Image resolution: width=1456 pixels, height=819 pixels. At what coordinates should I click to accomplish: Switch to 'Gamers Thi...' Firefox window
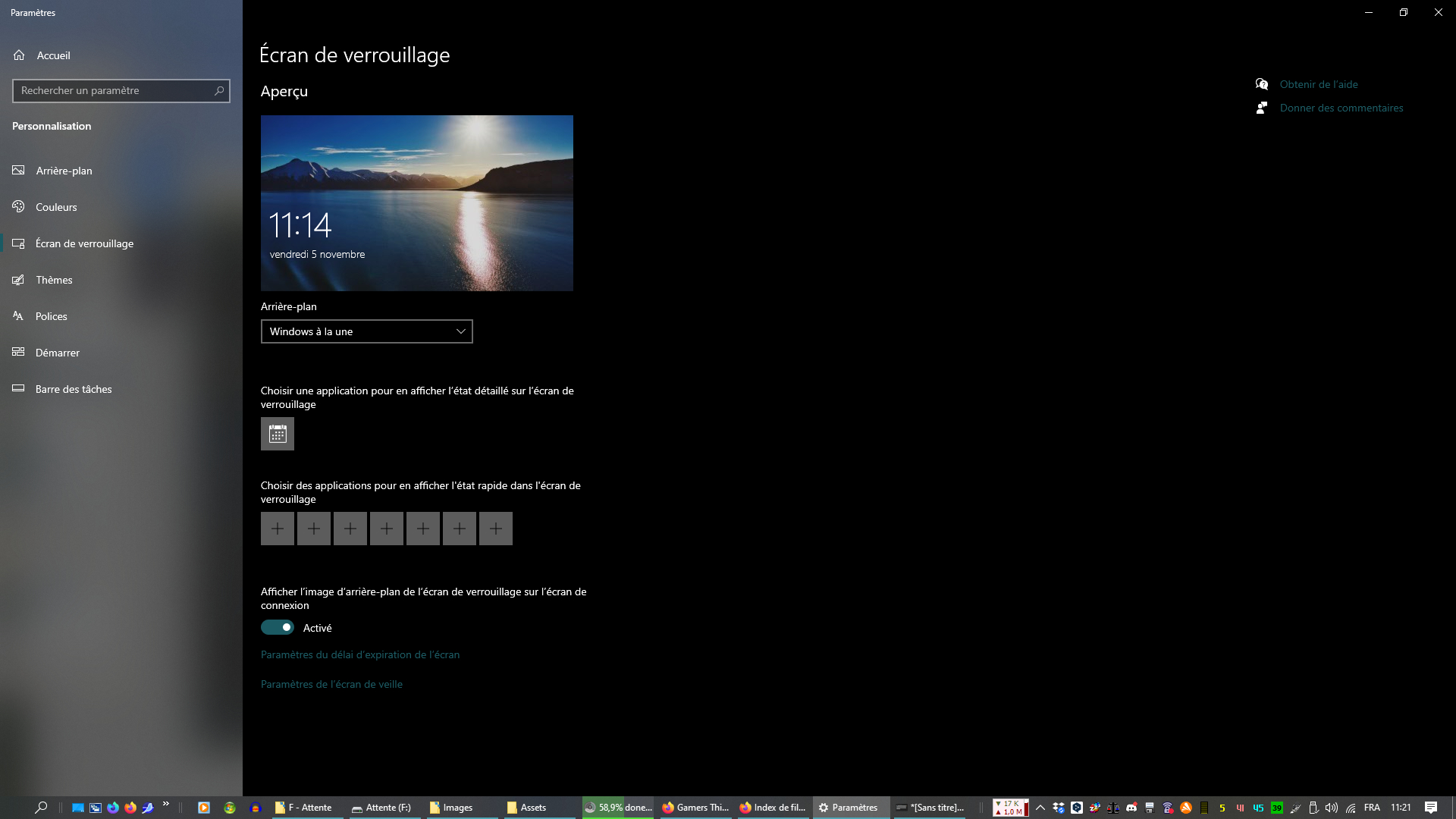[695, 808]
